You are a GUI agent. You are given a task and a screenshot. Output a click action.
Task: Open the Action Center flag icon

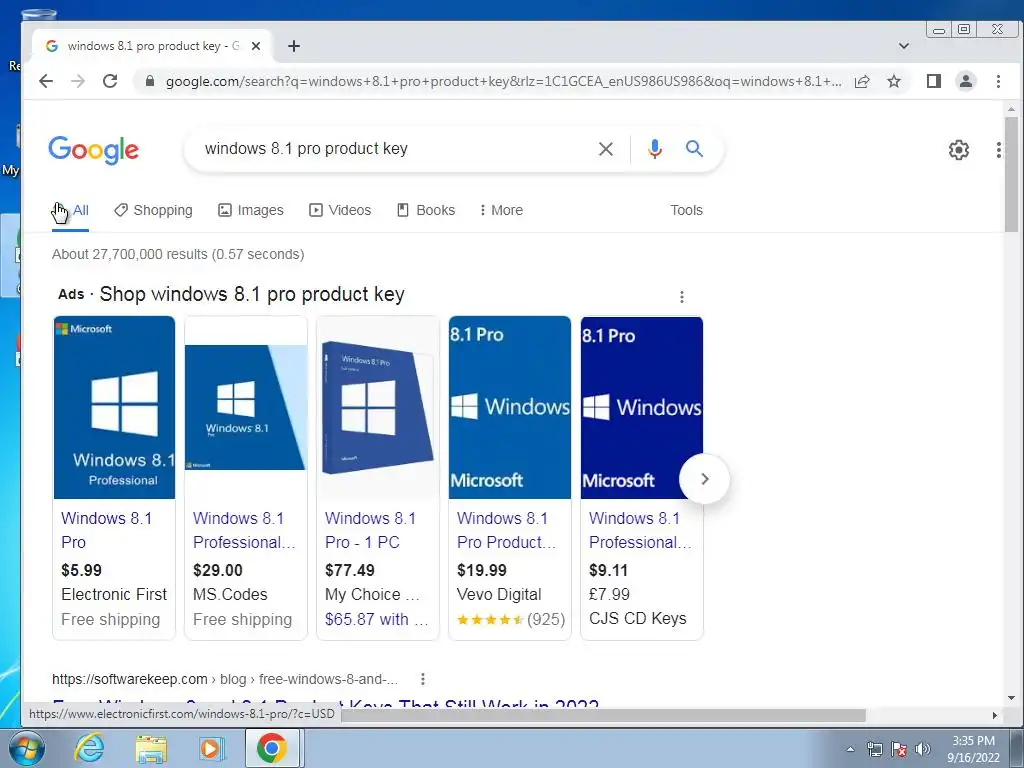tap(899, 749)
